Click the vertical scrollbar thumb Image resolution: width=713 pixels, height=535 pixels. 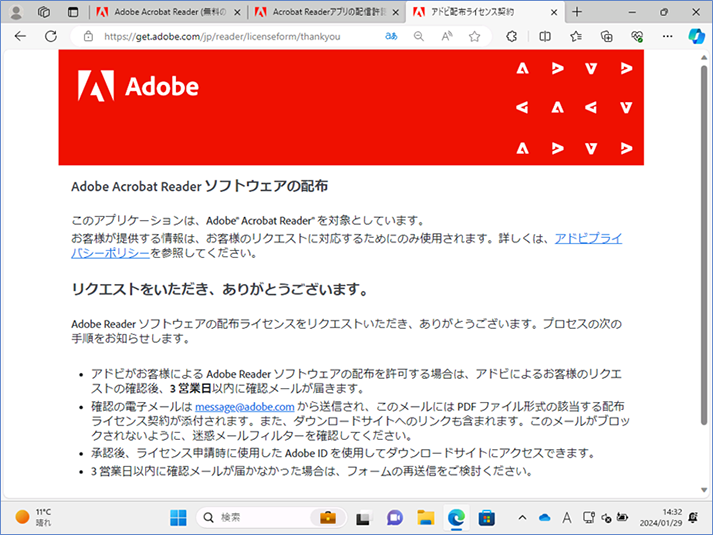click(704, 245)
